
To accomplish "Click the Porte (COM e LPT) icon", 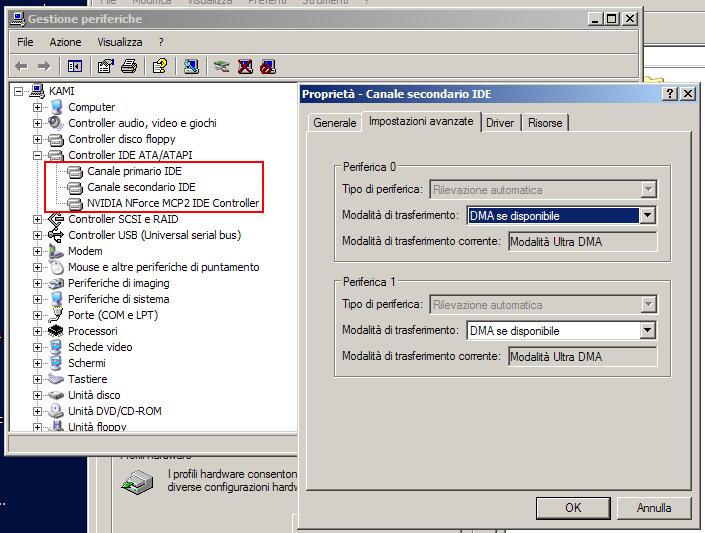I will click(x=56, y=315).
